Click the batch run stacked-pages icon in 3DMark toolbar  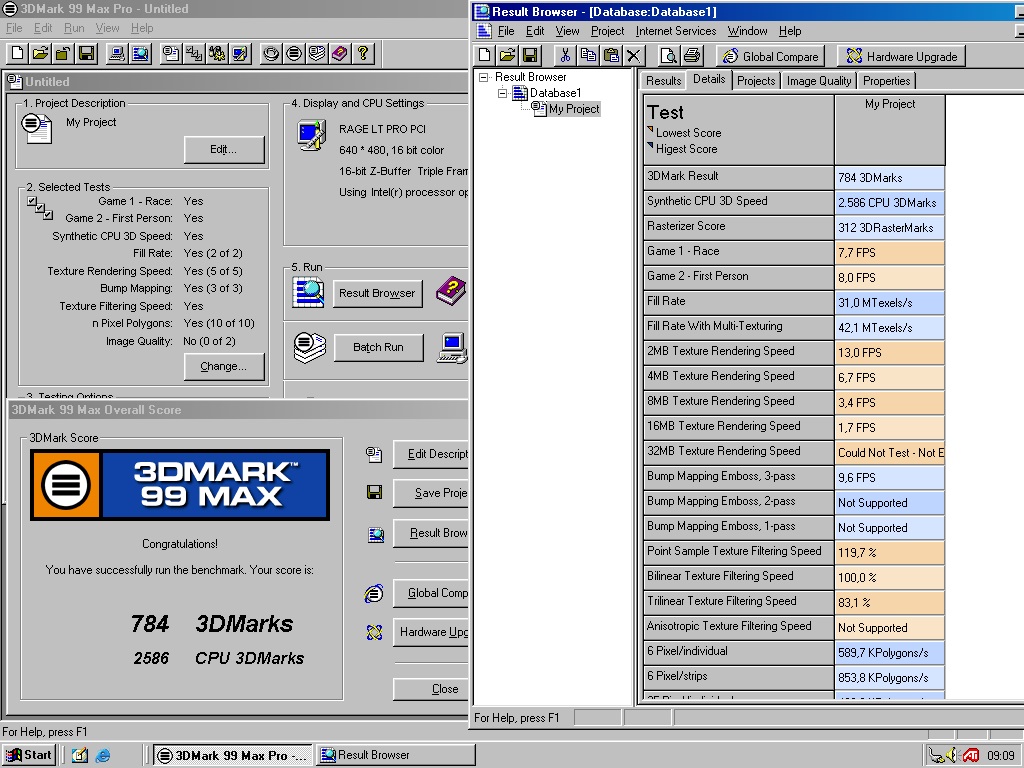coord(317,54)
